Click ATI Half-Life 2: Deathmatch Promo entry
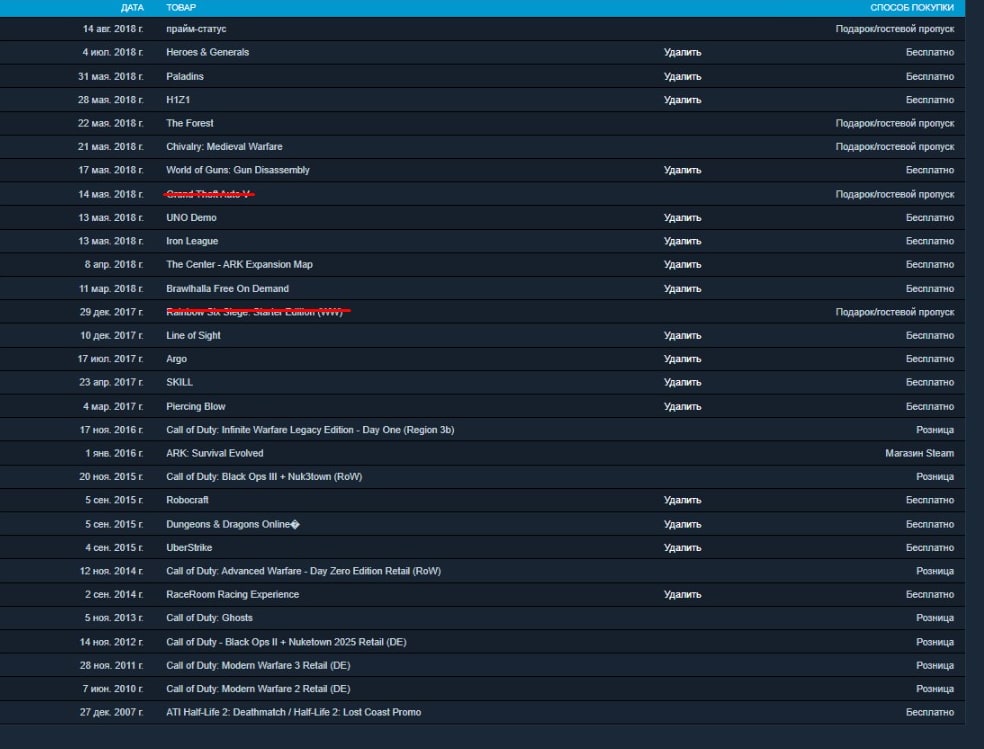This screenshot has height=749, width=984. coord(294,712)
